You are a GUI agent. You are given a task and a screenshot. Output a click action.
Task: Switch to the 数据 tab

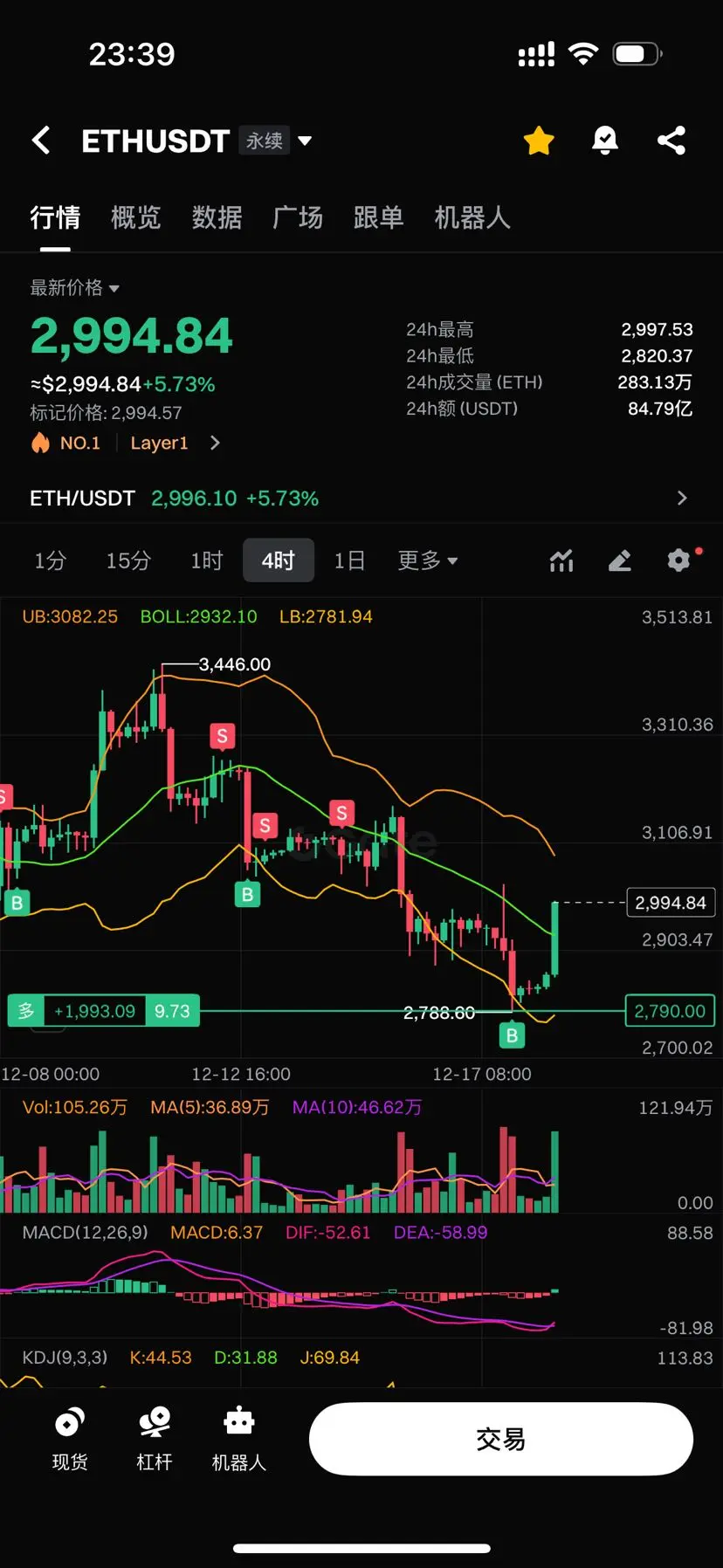point(217,217)
